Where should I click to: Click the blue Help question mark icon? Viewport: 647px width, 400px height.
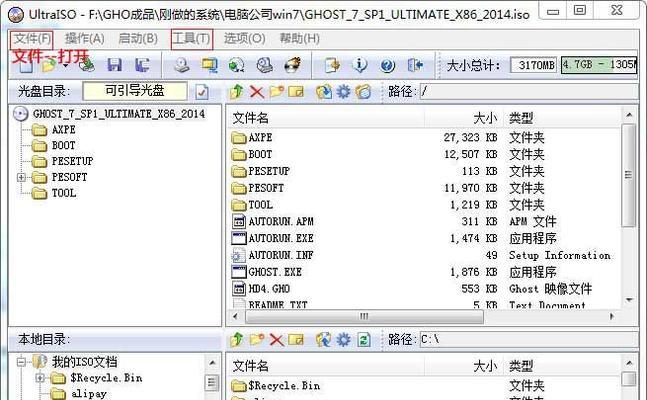tap(387, 65)
